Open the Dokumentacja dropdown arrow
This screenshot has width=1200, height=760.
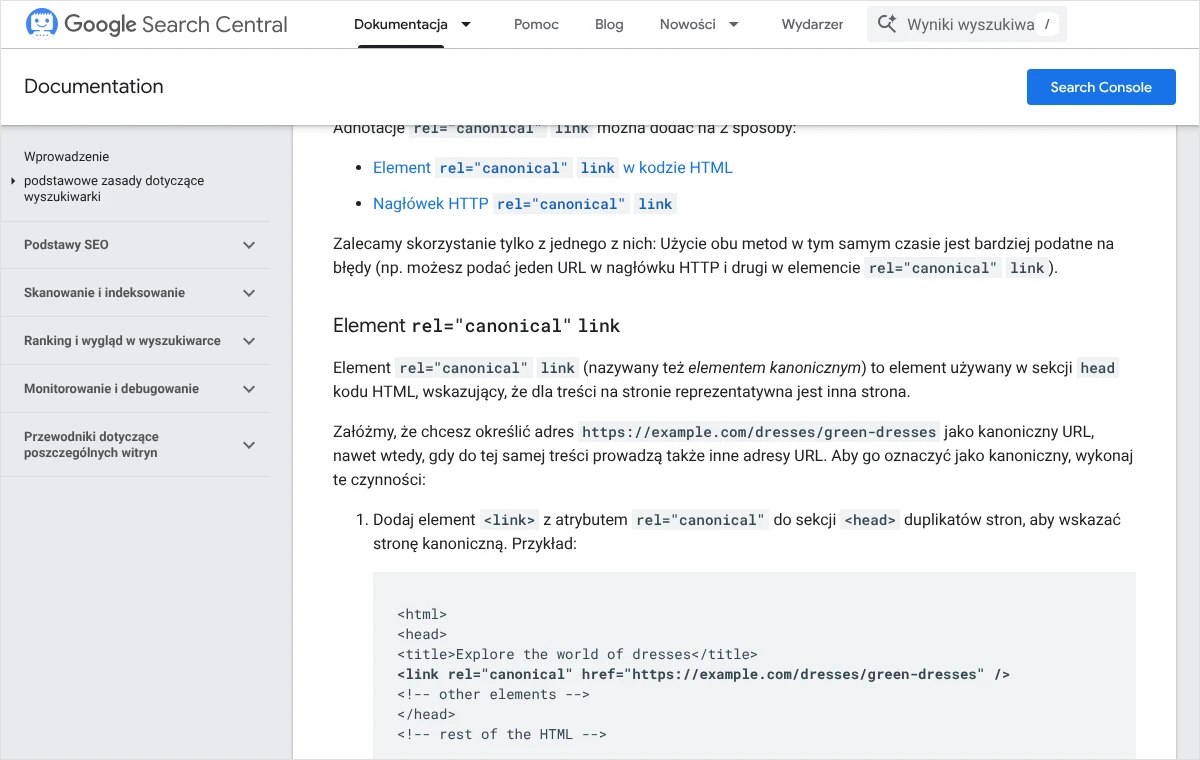pos(466,24)
